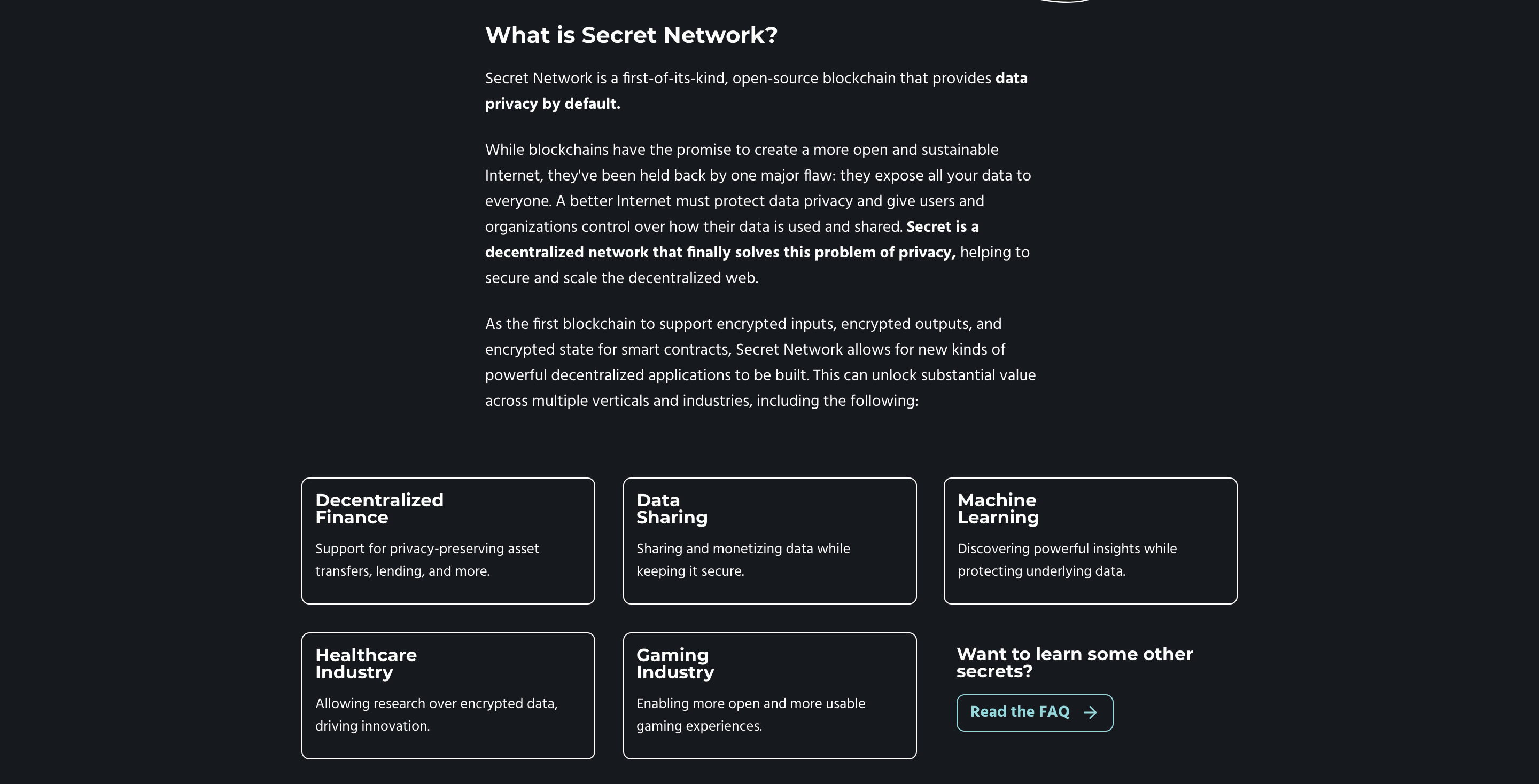Click the Machine Learning card title
This screenshot has width=1539, height=784.
click(997, 508)
